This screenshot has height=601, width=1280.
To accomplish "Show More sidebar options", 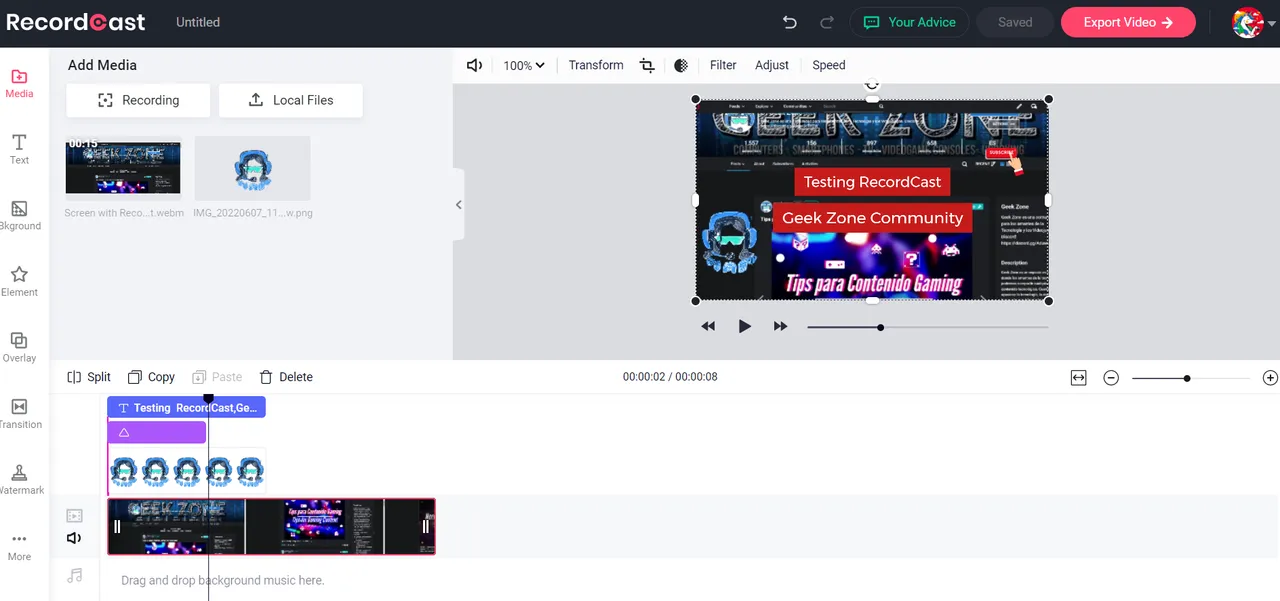I will tap(19, 546).
